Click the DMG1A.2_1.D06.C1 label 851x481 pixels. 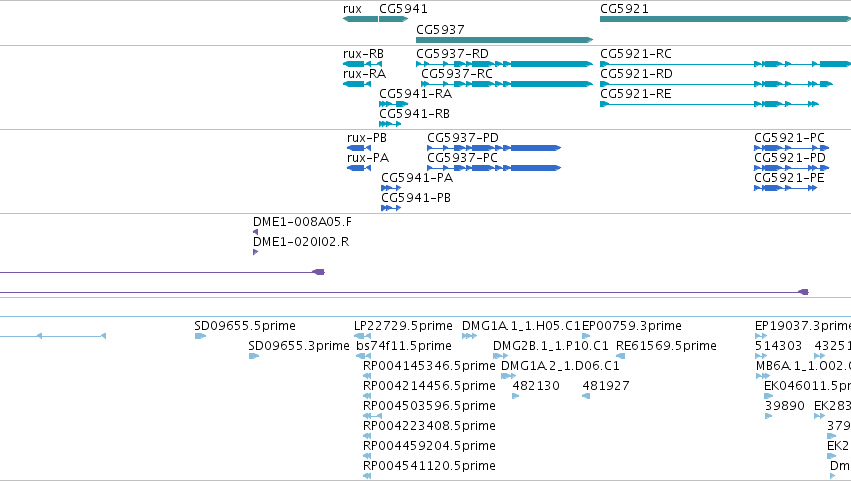560,366
